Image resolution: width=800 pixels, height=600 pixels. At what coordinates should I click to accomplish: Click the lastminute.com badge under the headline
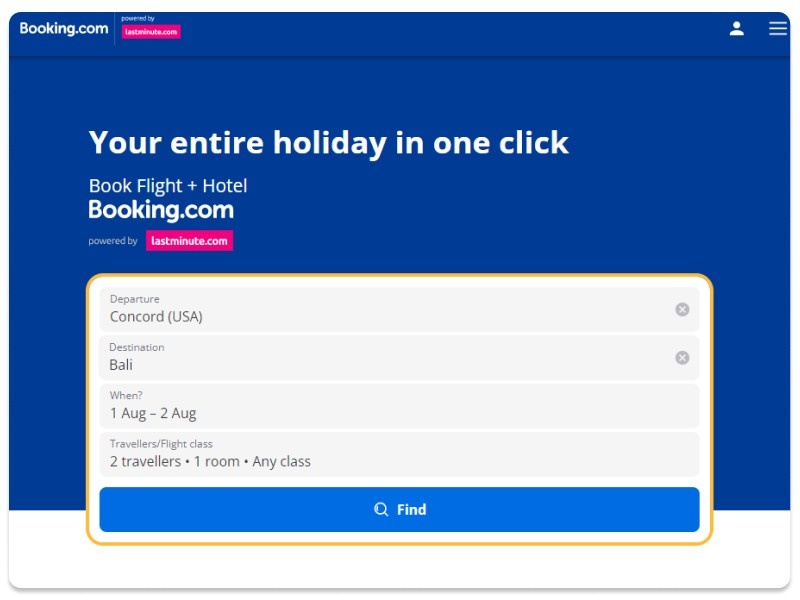189,240
